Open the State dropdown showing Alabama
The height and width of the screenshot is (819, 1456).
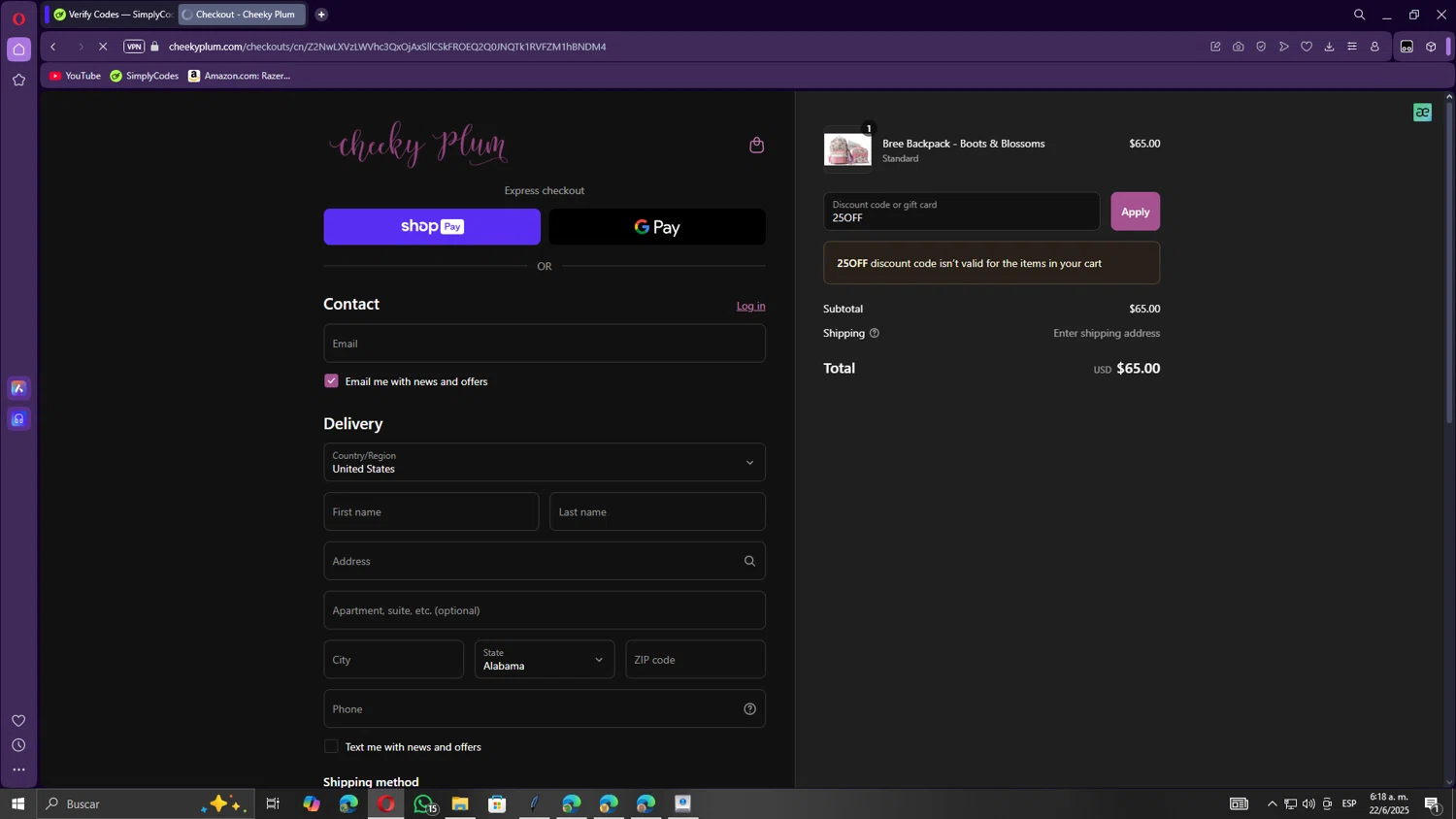[x=545, y=660]
